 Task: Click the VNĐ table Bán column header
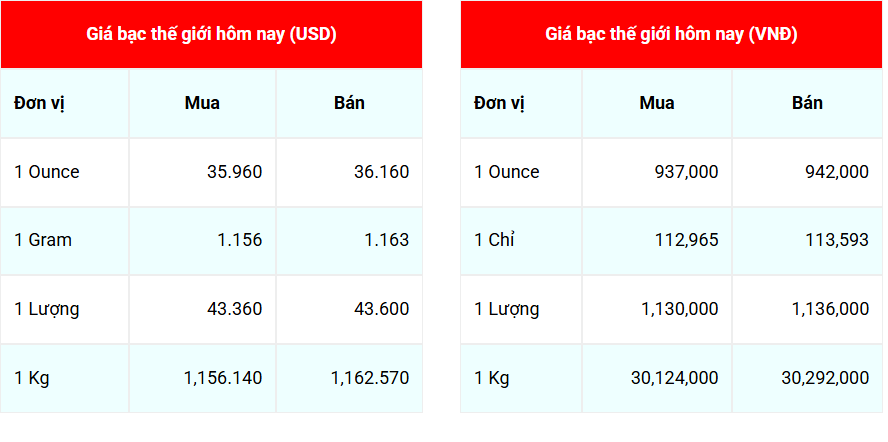click(x=807, y=103)
